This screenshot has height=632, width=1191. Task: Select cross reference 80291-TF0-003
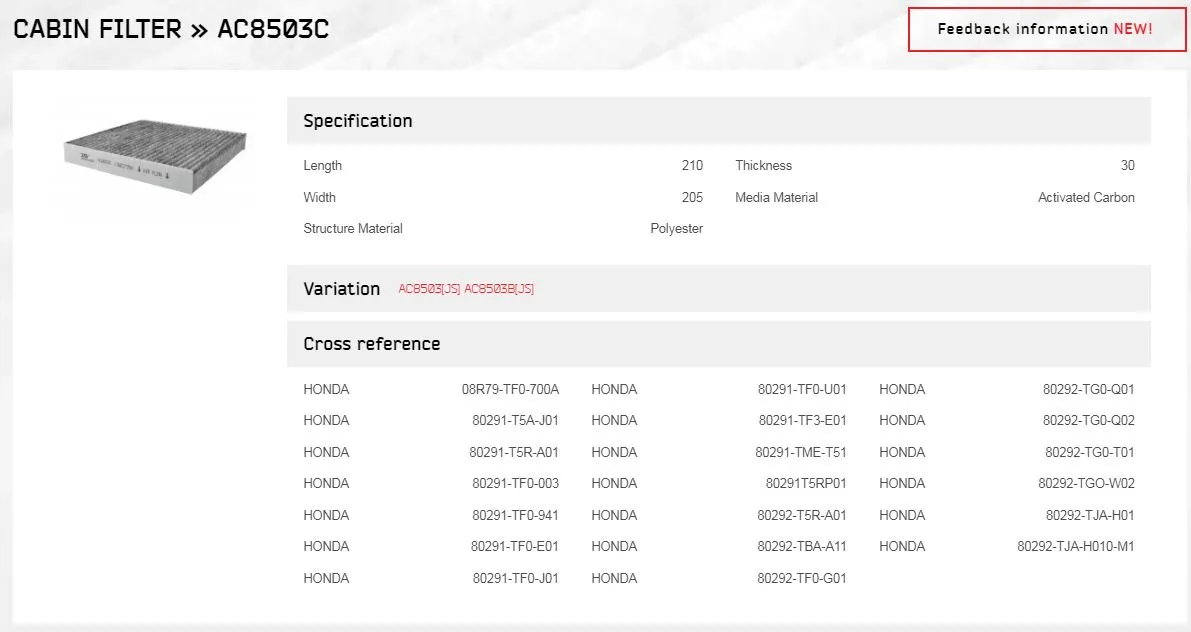click(515, 483)
